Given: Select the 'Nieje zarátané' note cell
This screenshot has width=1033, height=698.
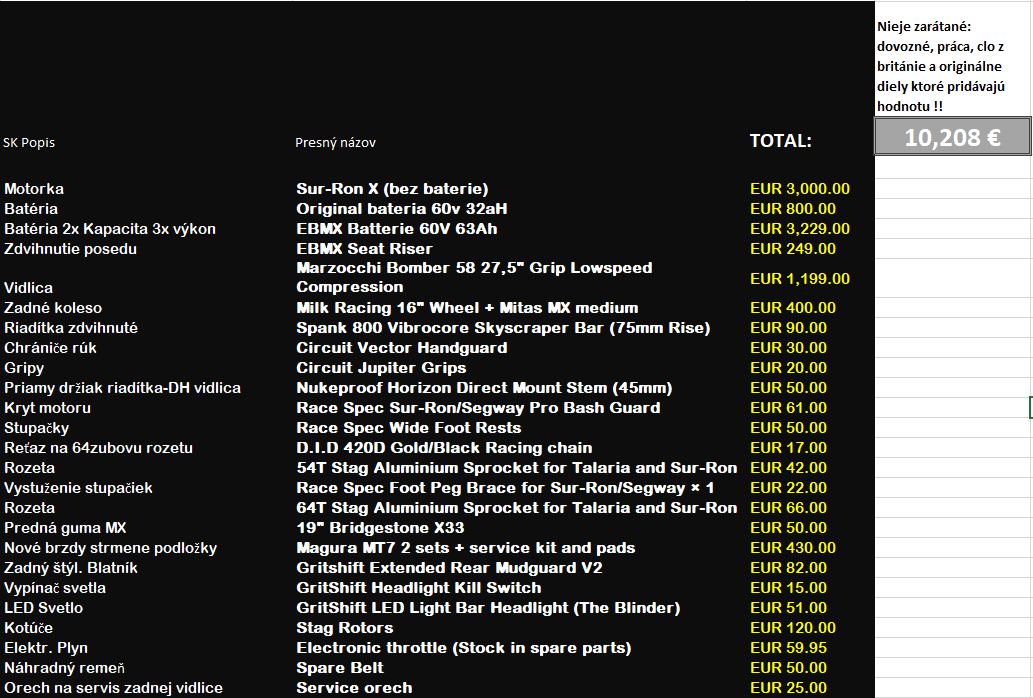Looking at the screenshot, I should pos(953,66).
